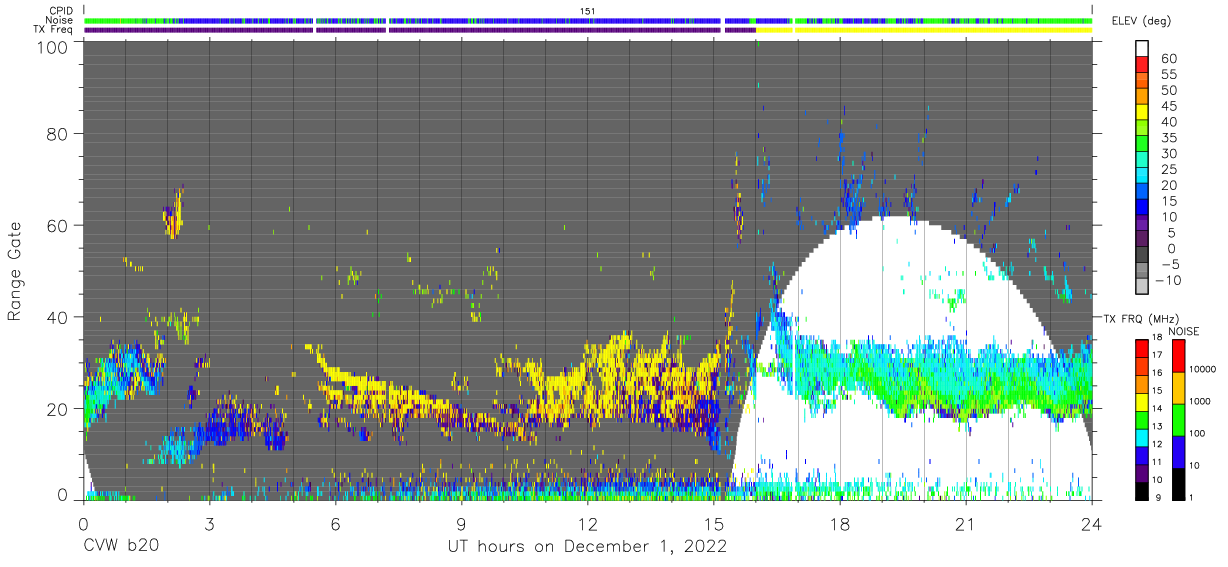Click the CPID label at top left
The image size is (1228, 567).
click(x=60, y=10)
